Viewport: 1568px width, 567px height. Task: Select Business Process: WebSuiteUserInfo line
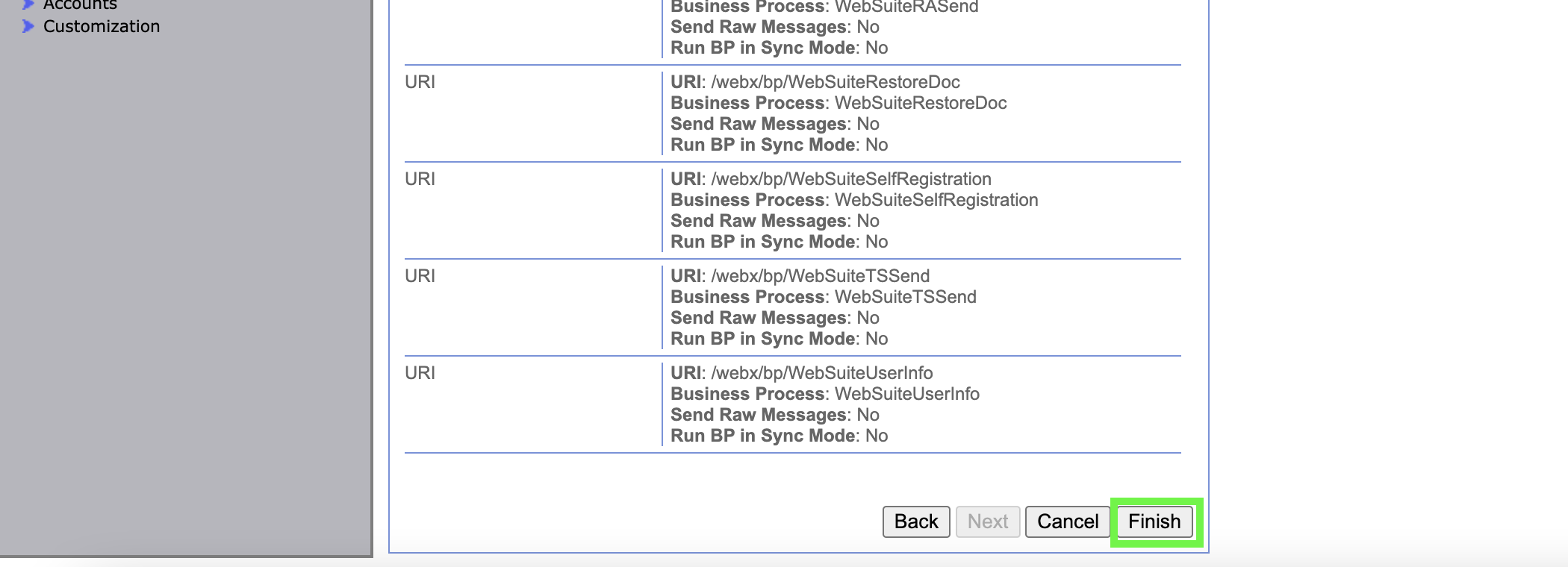tap(825, 394)
